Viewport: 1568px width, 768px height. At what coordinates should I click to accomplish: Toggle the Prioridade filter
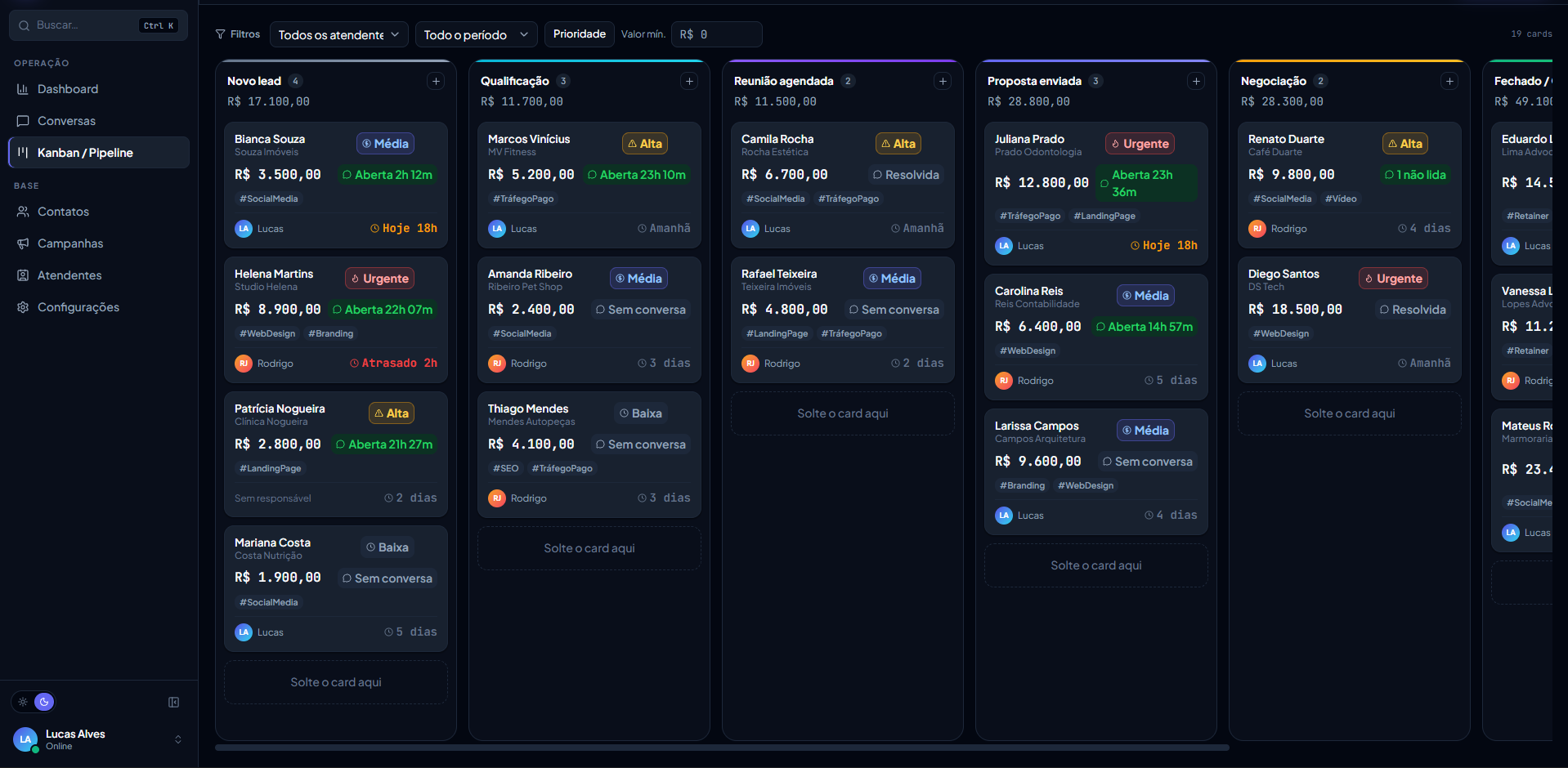click(580, 34)
